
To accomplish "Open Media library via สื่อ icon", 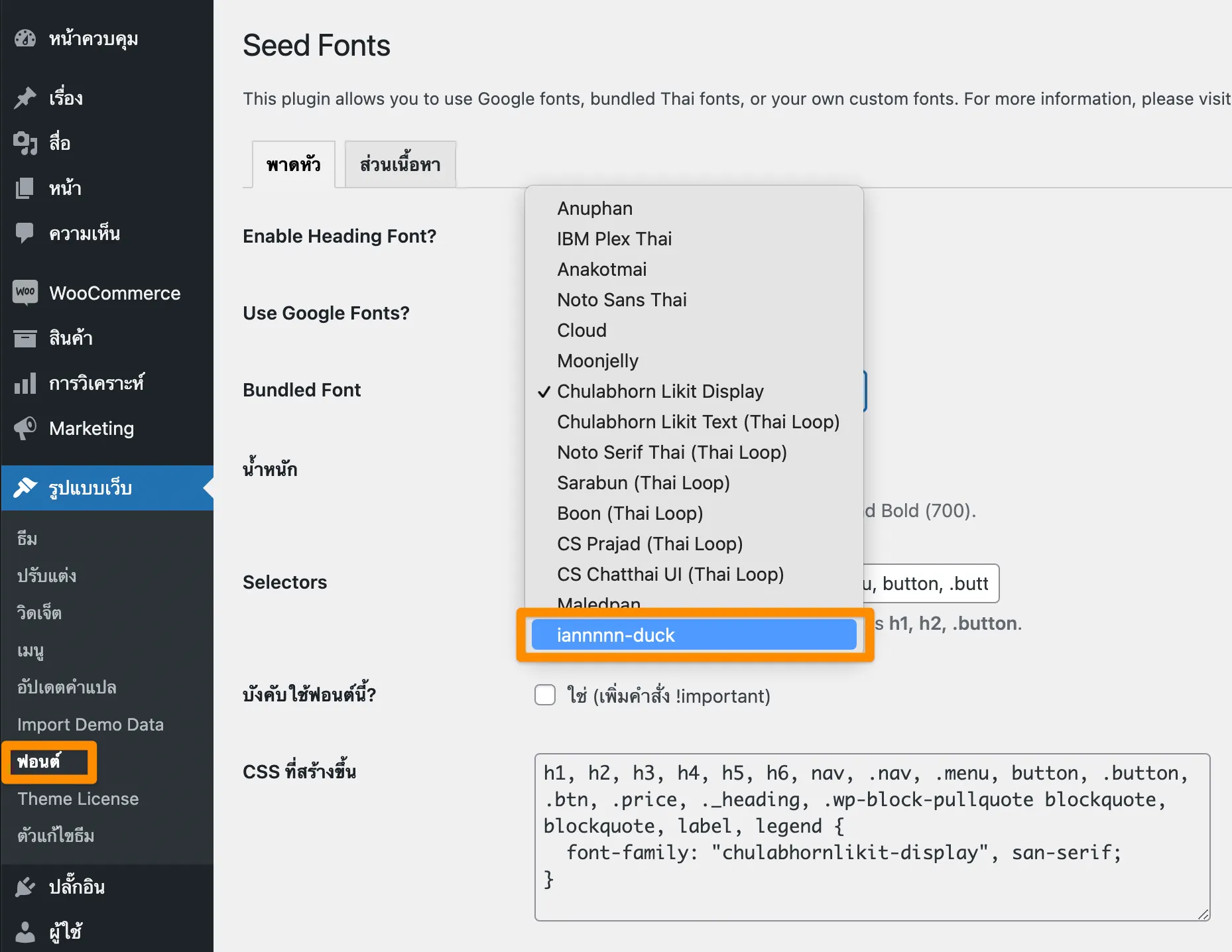I will click(x=25, y=143).
